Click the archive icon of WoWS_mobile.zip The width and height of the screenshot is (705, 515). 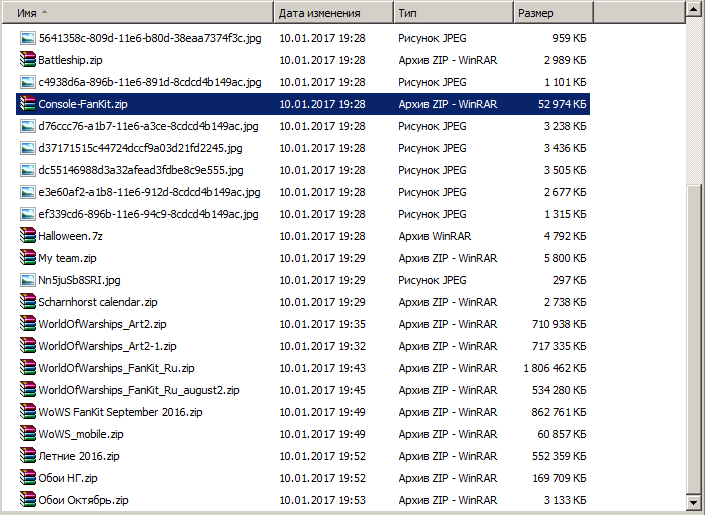[x=27, y=434]
